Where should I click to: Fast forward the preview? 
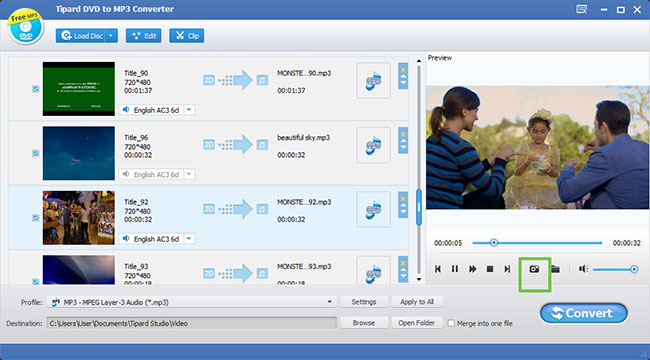pos(473,269)
